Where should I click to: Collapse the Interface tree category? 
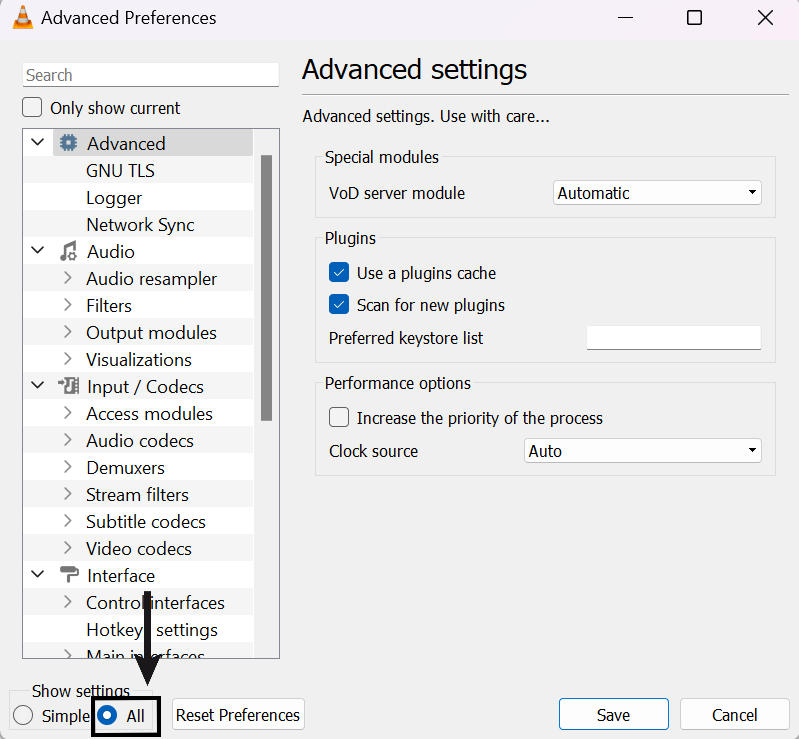pyautogui.click(x=38, y=574)
